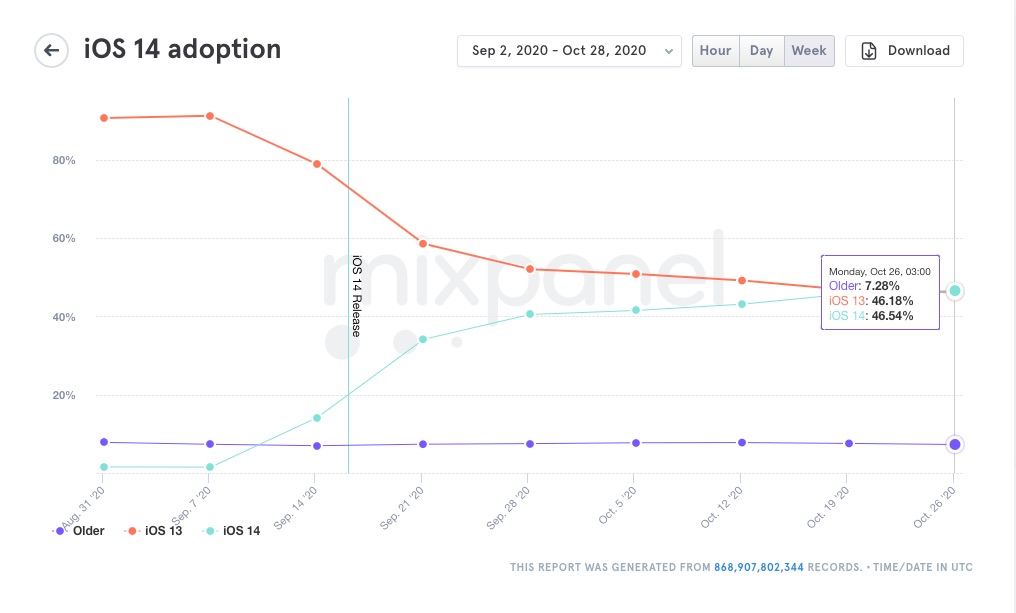Image resolution: width=1016 pixels, height=613 pixels.
Task: Select the Week granularity tab
Action: (x=808, y=51)
